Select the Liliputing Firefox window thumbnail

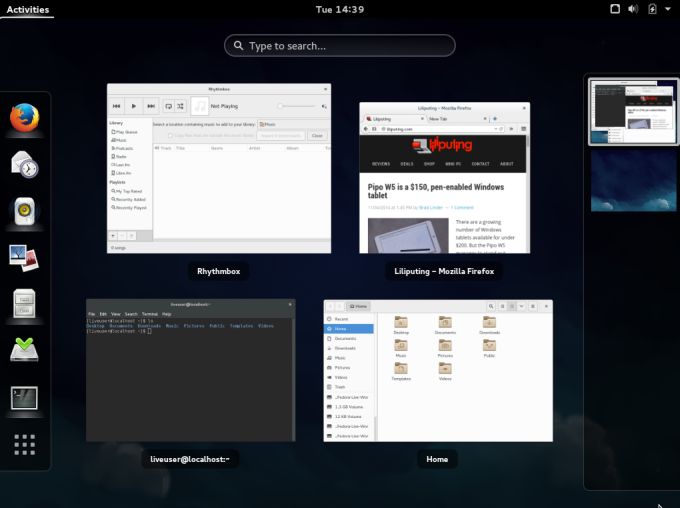pyautogui.click(x=444, y=177)
